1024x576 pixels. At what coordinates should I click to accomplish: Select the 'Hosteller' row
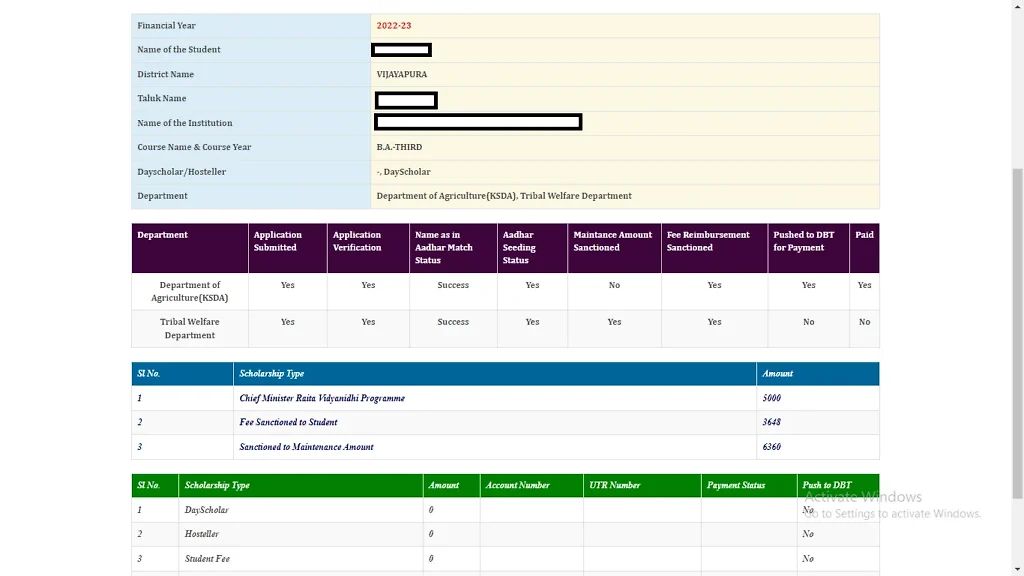tap(505, 534)
